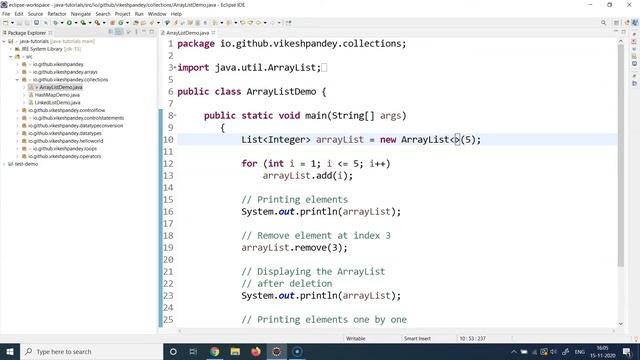Viewport: 640px width, 360px height.
Task: Open the Navigate menu
Action: coord(81,14)
